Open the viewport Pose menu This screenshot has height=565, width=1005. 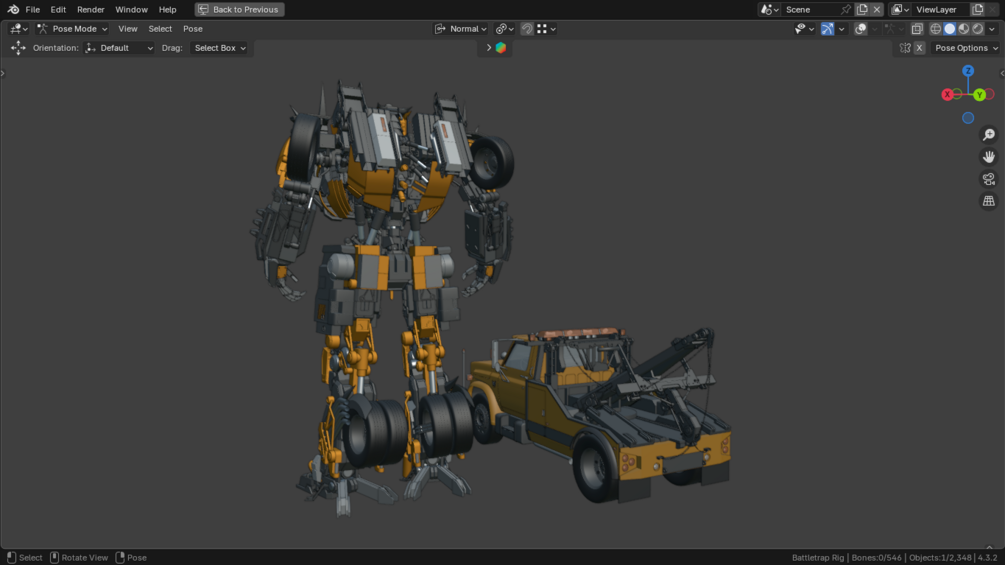[x=192, y=29]
